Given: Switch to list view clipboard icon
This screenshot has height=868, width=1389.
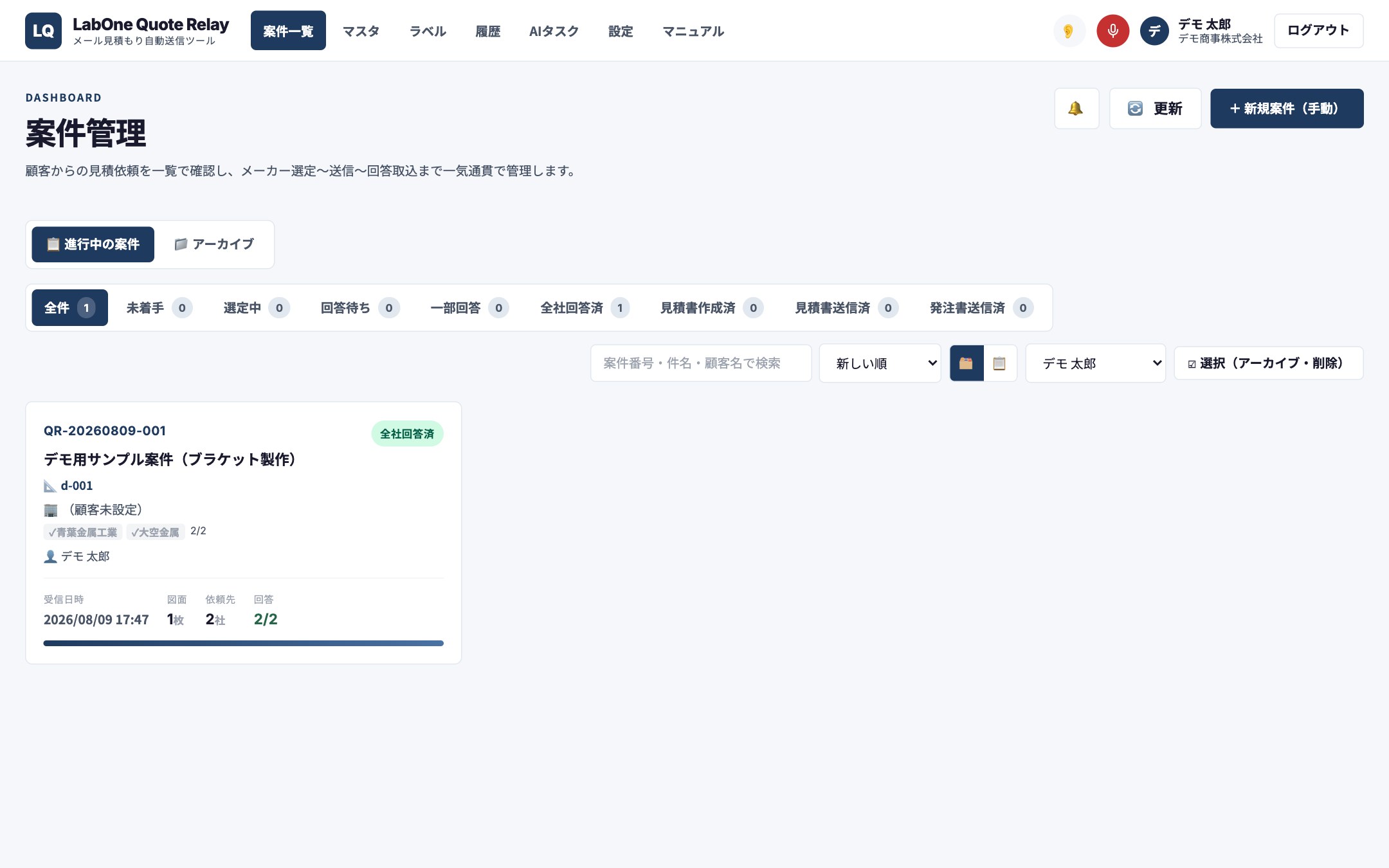Looking at the screenshot, I should [999, 363].
